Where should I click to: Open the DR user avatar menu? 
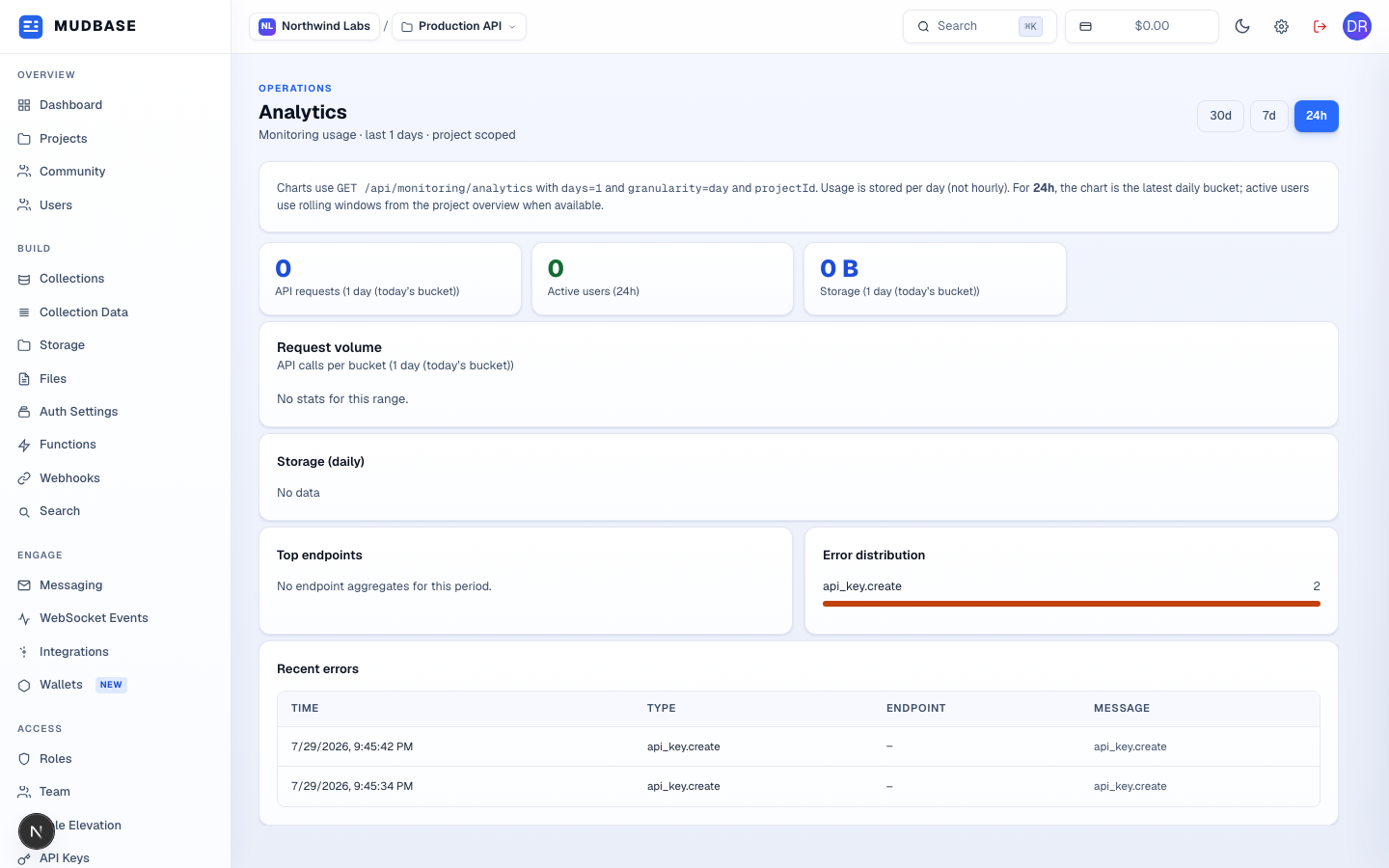pyautogui.click(x=1357, y=26)
